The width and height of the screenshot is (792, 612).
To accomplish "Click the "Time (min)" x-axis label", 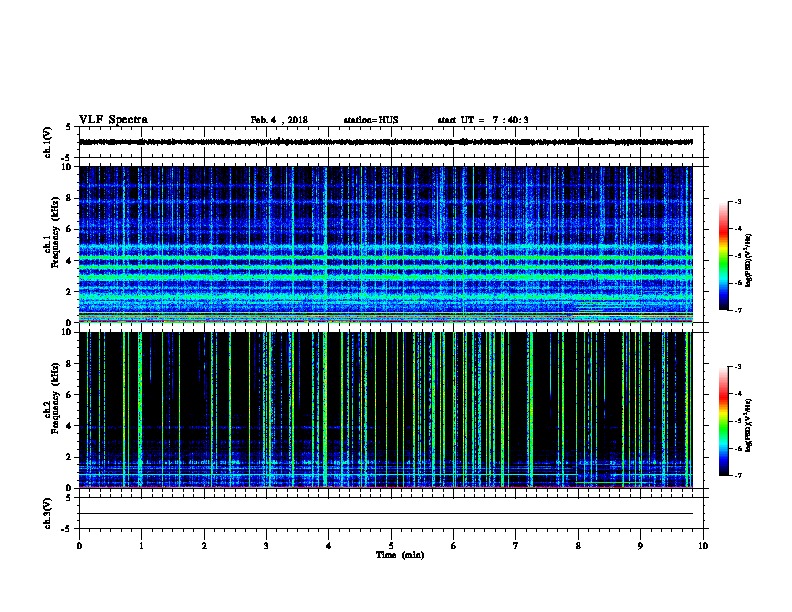I will [400, 555].
